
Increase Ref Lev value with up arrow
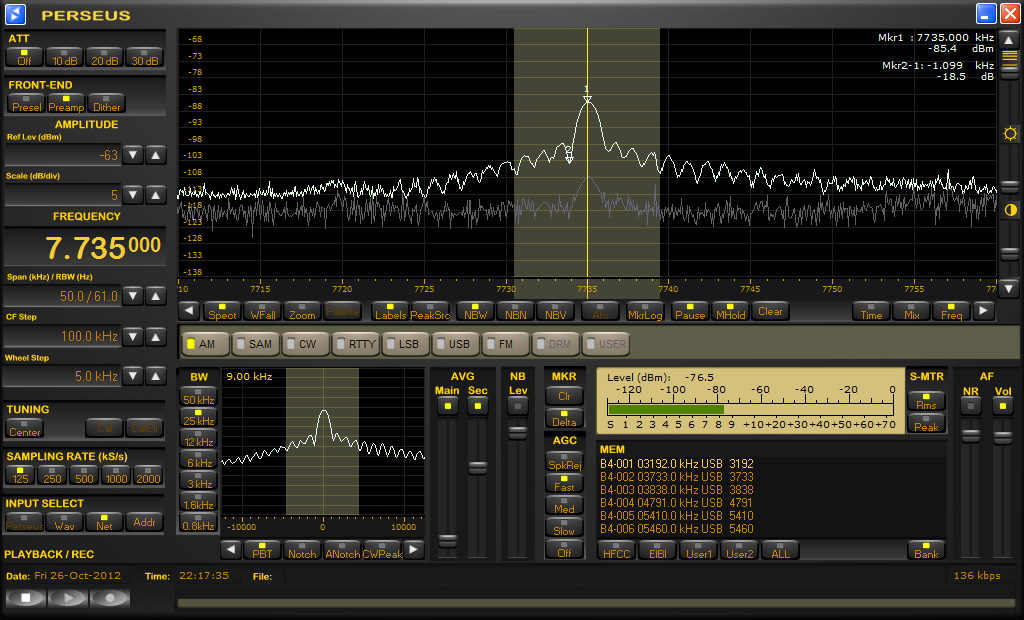155,155
